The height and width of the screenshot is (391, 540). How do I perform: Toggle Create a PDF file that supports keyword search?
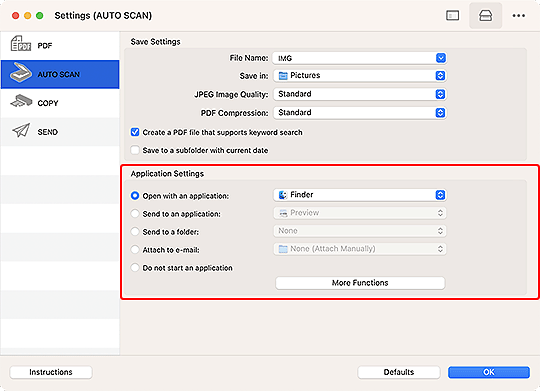tap(135, 132)
